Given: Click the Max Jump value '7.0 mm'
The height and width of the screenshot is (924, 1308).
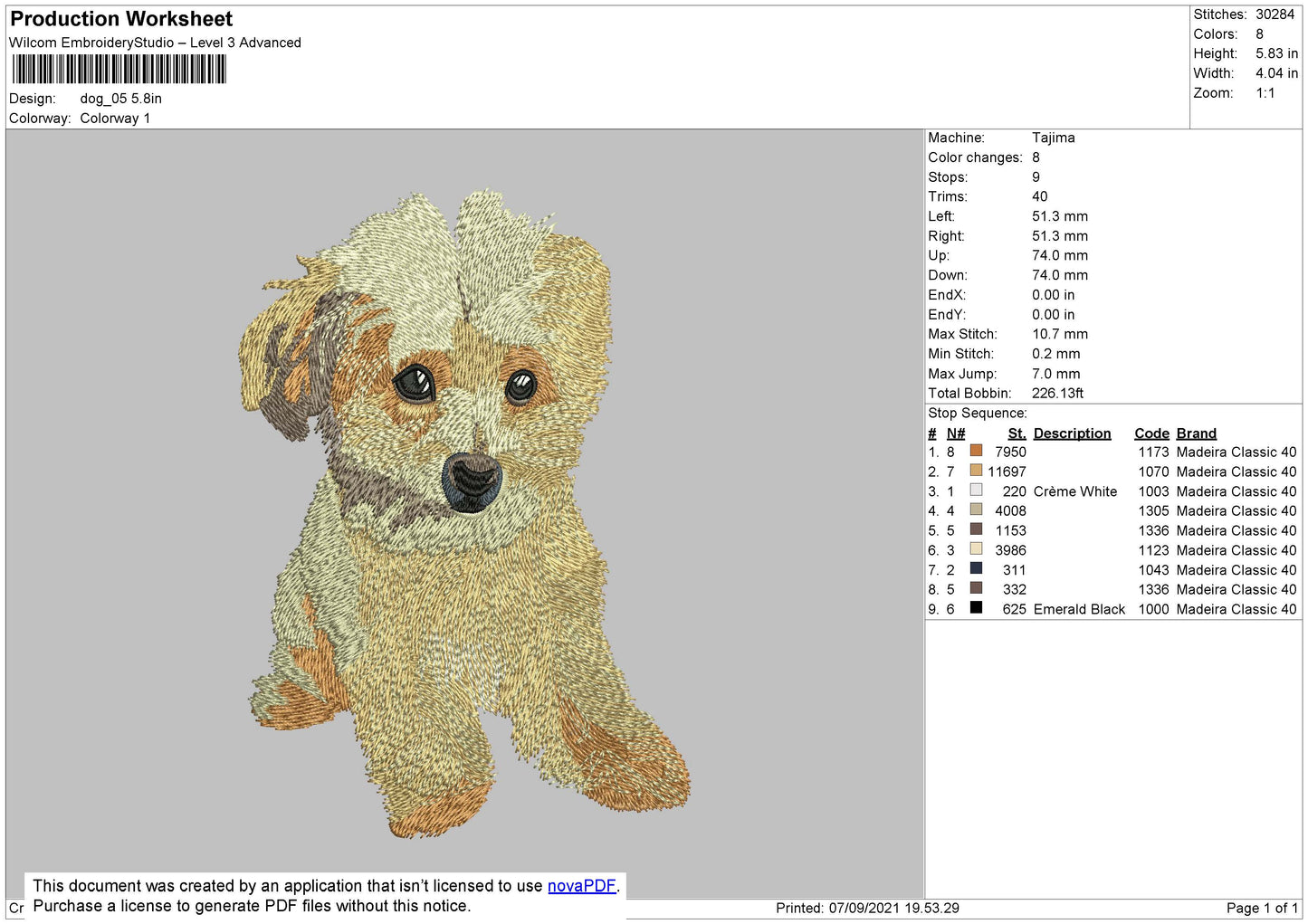Looking at the screenshot, I should (x=1056, y=374).
